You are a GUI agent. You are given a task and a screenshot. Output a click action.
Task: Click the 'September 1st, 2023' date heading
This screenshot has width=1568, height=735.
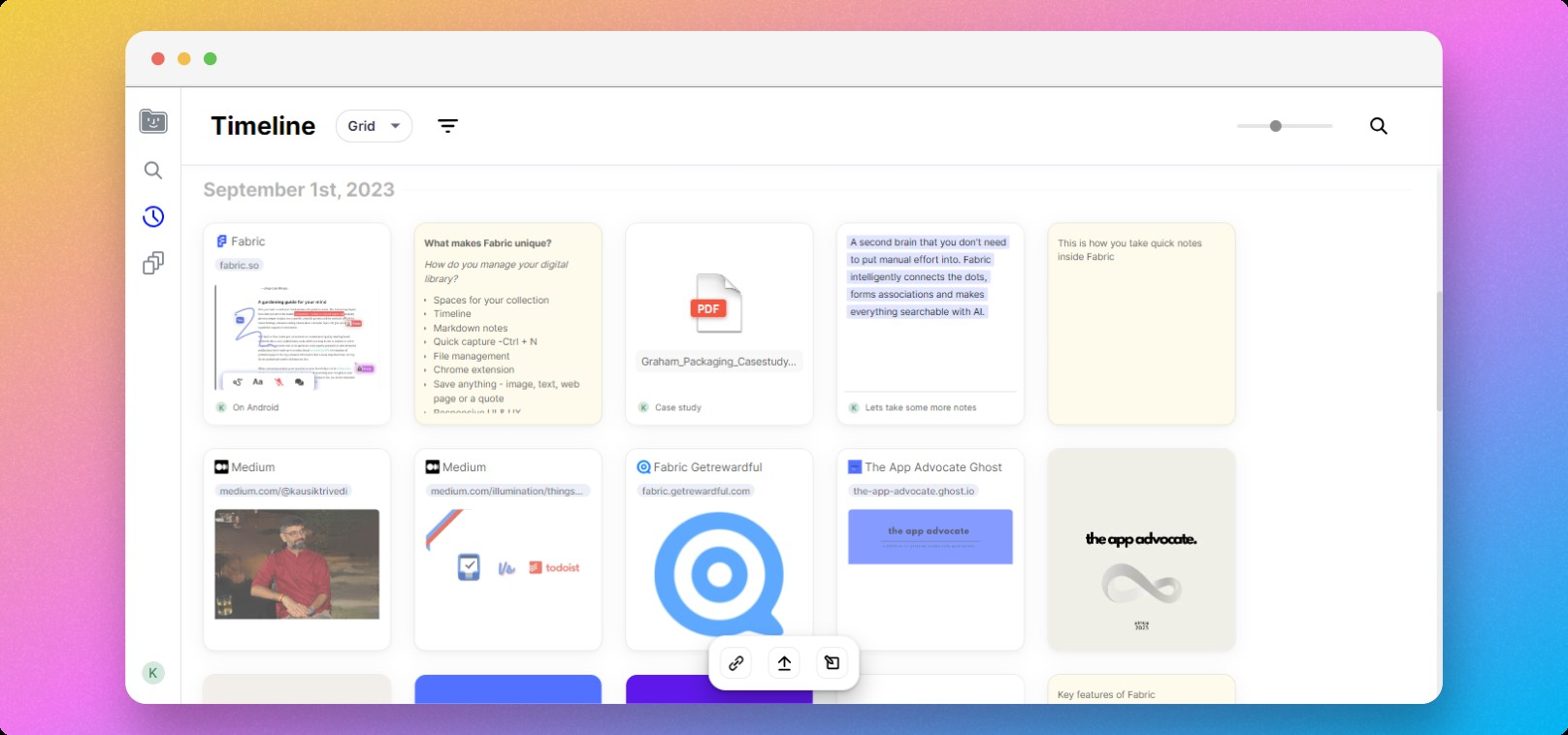(x=299, y=190)
